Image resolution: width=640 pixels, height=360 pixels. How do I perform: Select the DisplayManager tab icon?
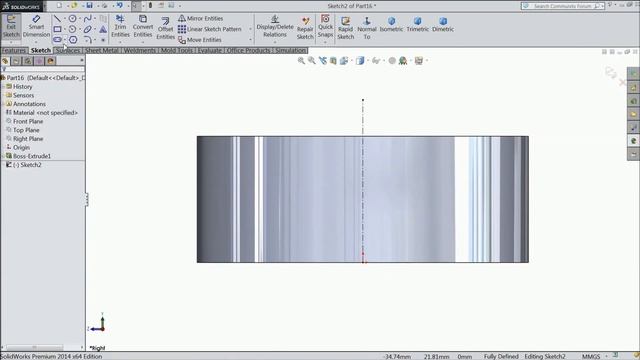point(50,61)
